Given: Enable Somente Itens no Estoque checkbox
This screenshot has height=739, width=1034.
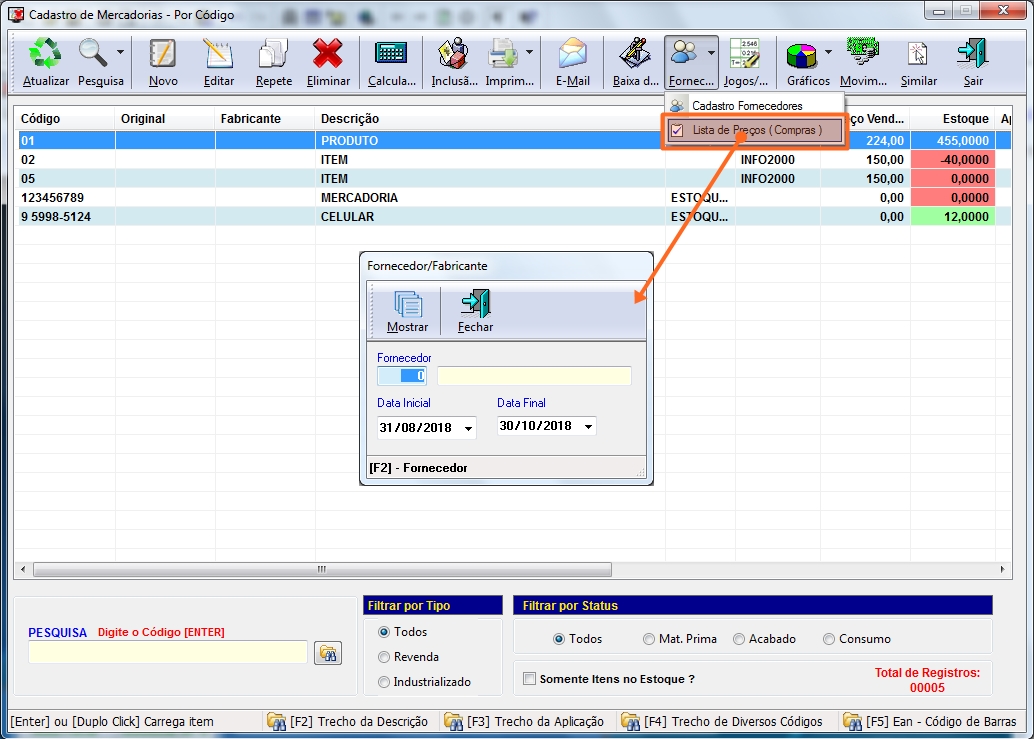Looking at the screenshot, I should tap(529, 679).
